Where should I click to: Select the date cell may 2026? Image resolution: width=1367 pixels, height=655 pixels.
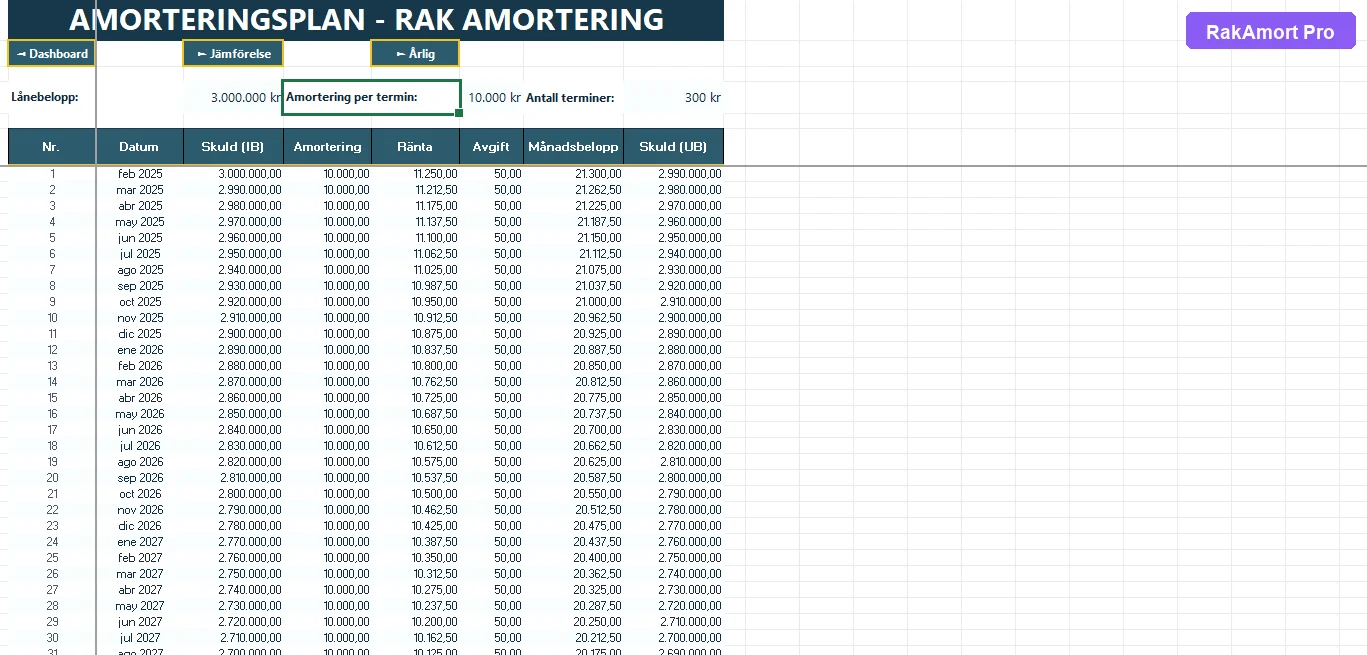tap(140, 414)
